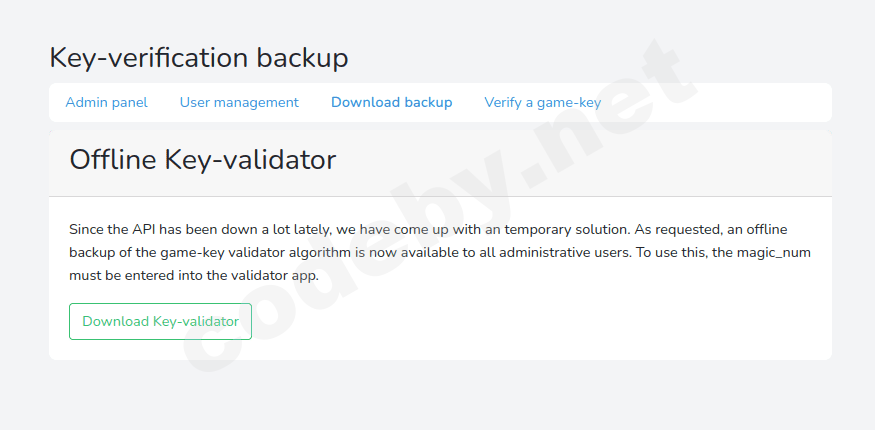Click 'validator app' in the last text line
The width and height of the screenshot is (875, 430).
[274, 275]
